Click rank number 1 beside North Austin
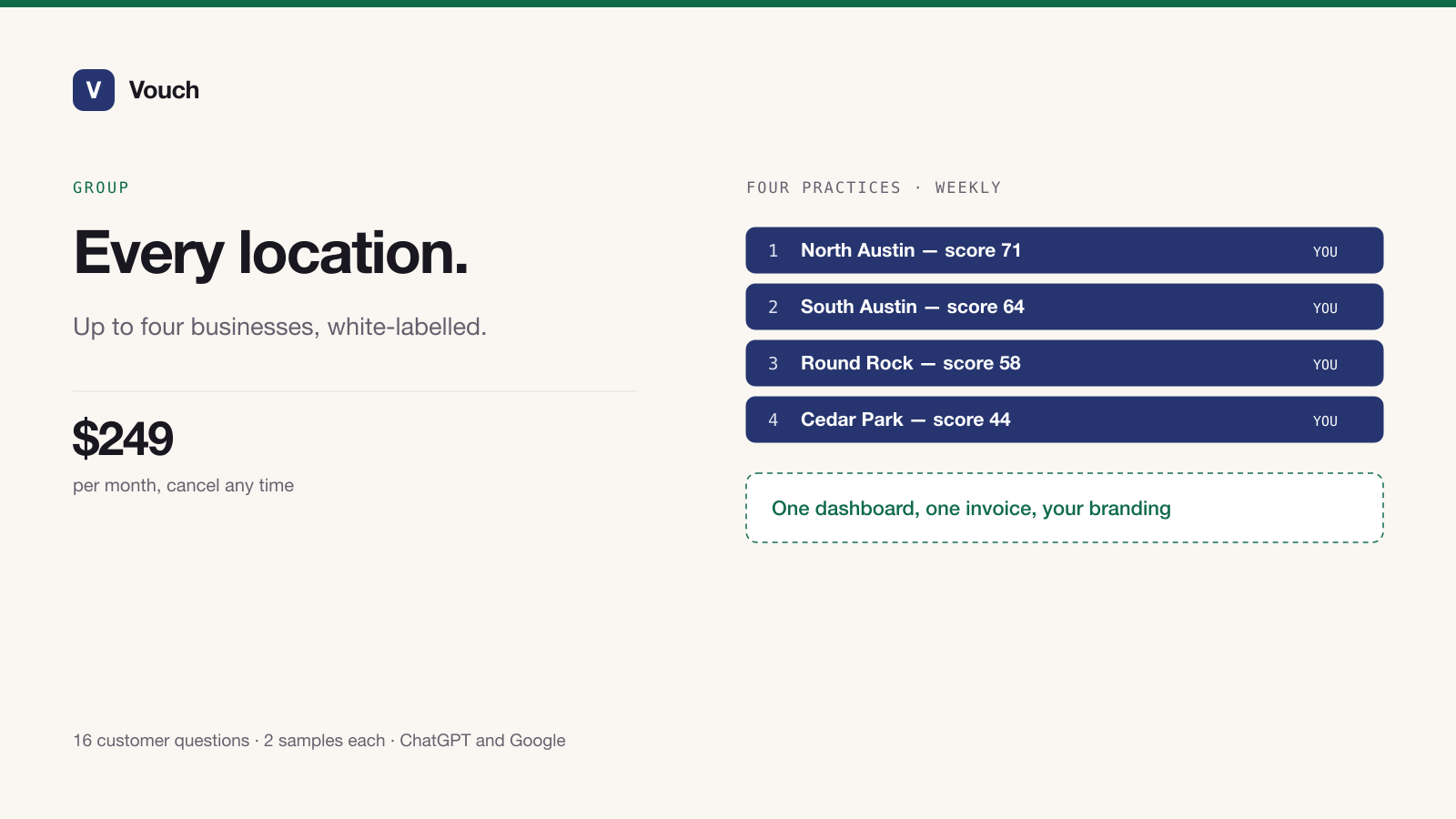1456x819 pixels. [773, 250]
